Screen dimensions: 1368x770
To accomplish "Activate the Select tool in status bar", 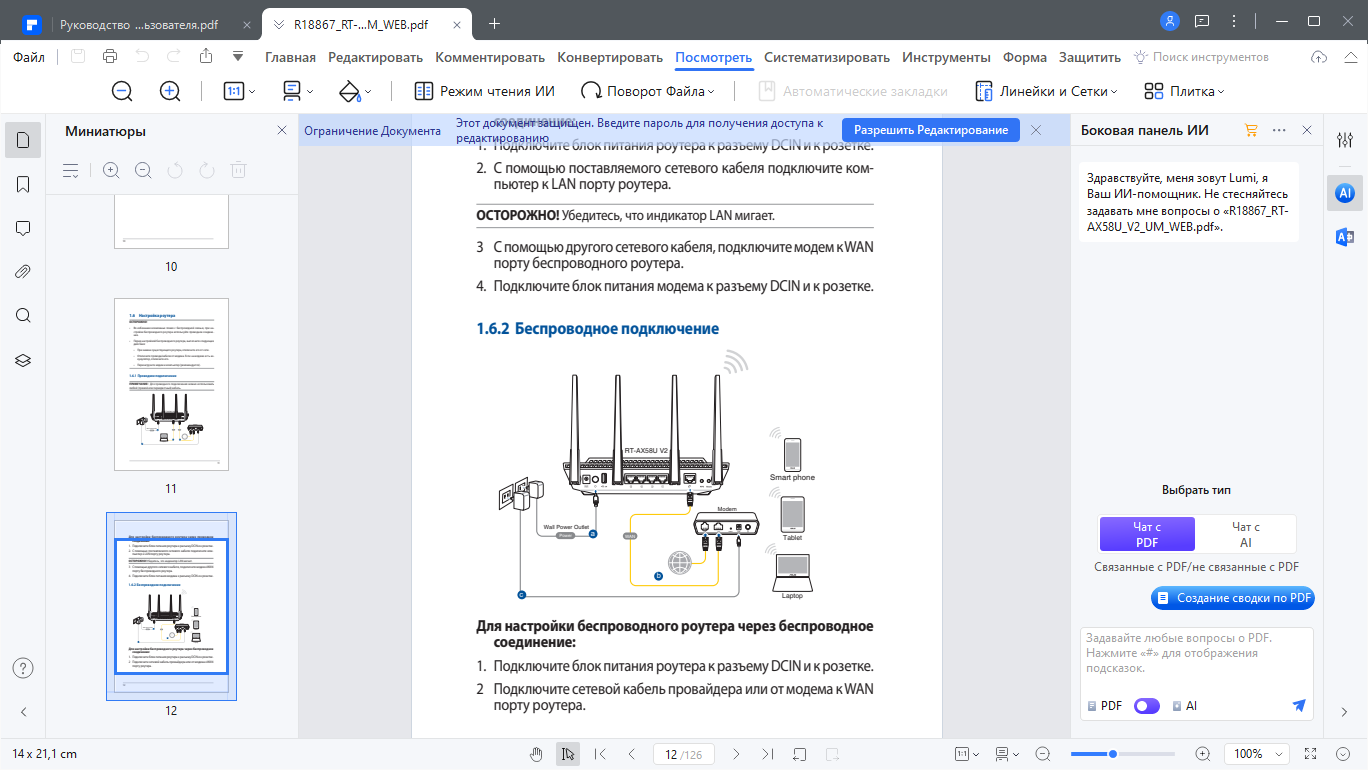I will coord(568,754).
